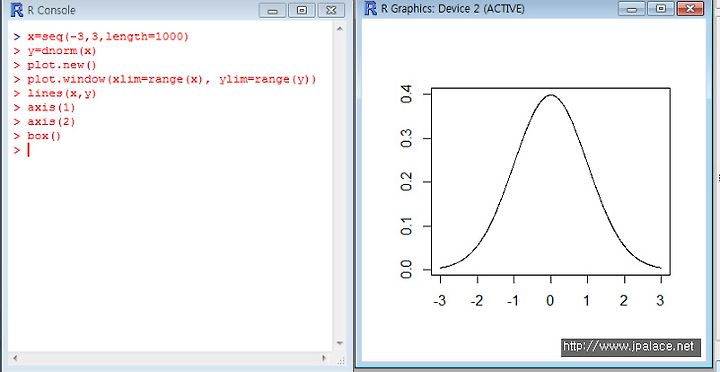Click the x-axis label 0 in plot
Image resolution: width=720 pixels, height=372 pixels.
(550, 301)
